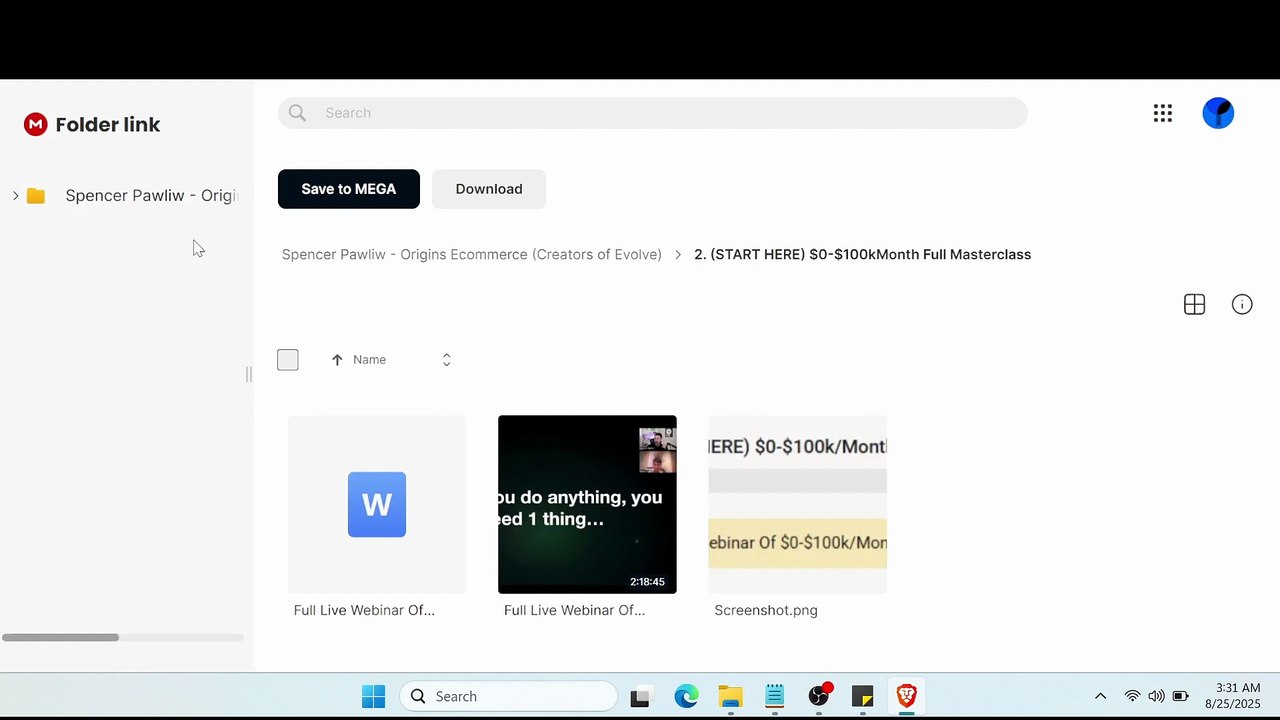Tick the select-all checkbox beside Name

pos(288,360)
